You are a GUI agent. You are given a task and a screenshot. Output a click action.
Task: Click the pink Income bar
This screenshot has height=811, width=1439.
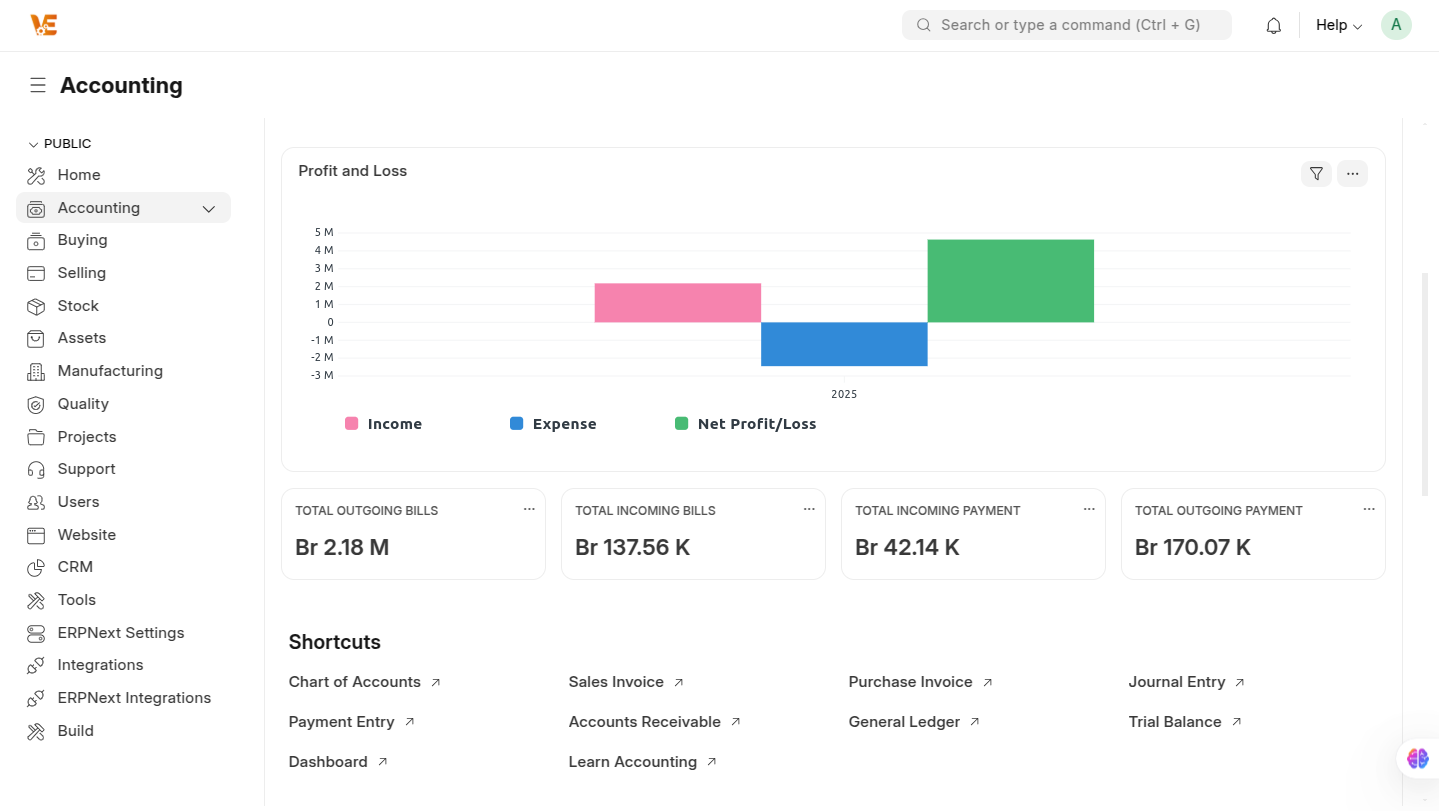(x=678, y=303)
